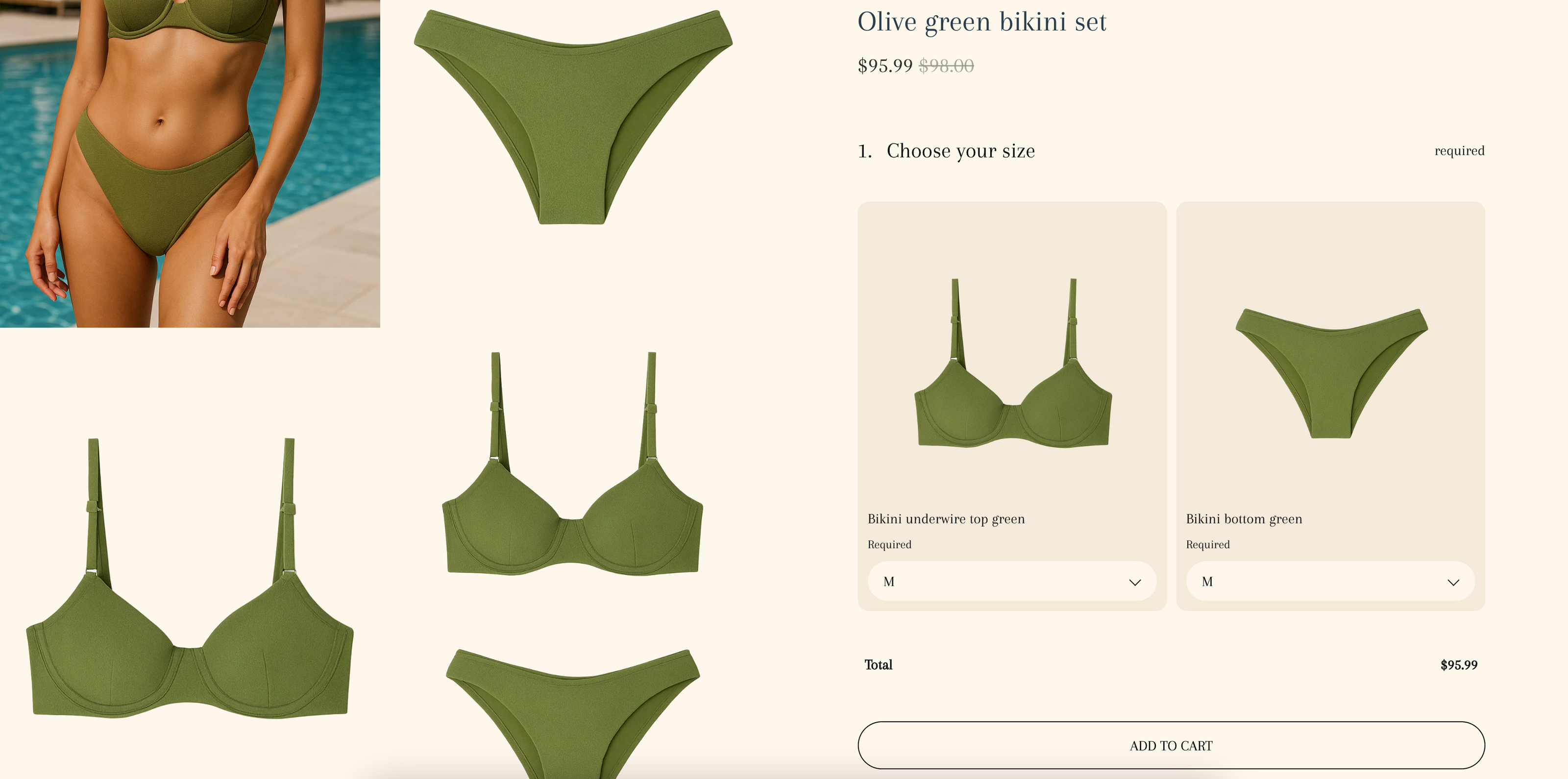
Task: Open the model poolside photo
Action: click(190, 163)
